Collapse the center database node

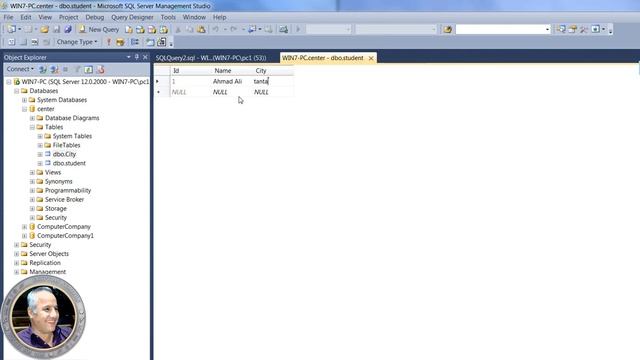coord(24,109)
